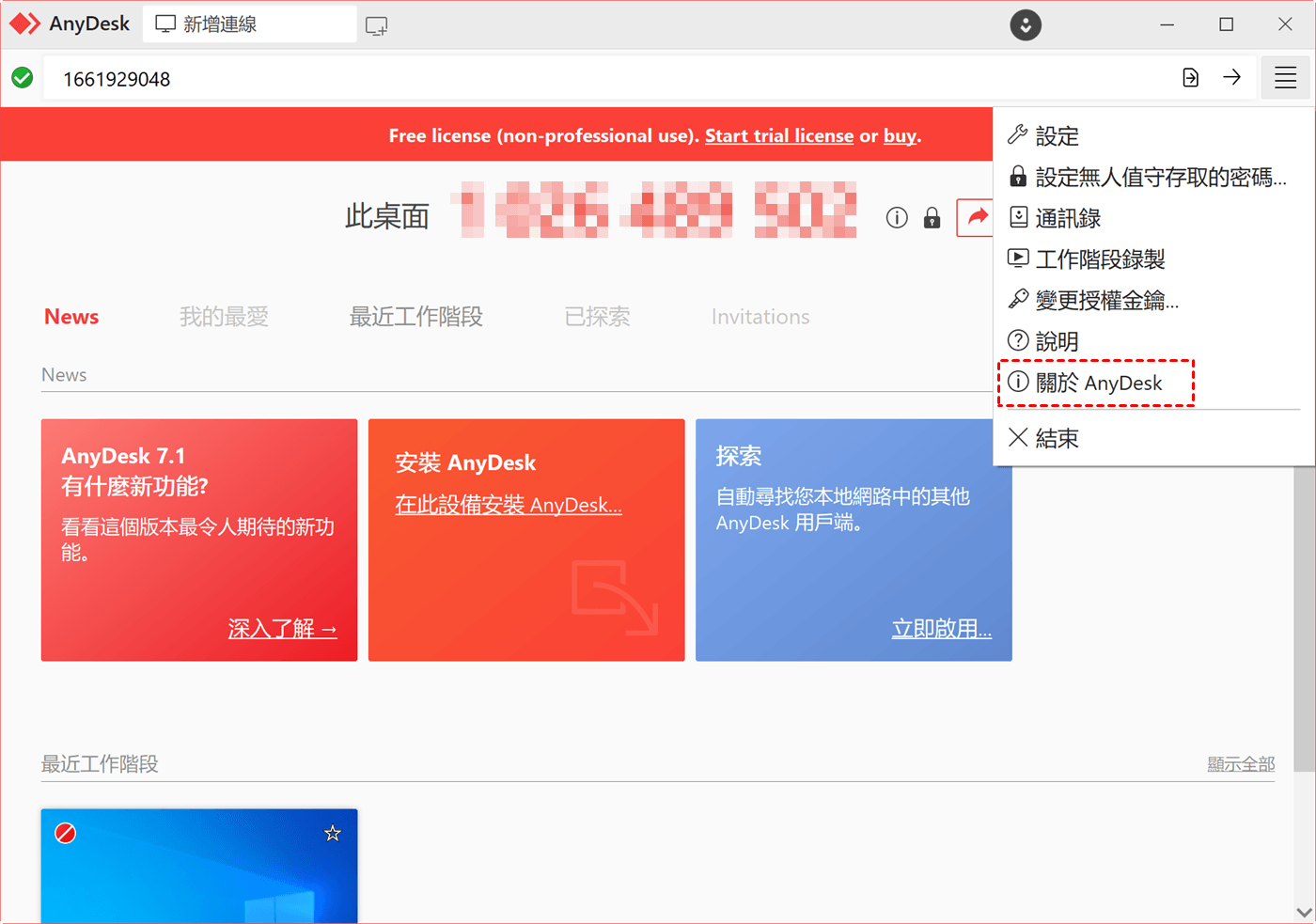Click scrollbar down arrow at bottom right
The image size is (1316, 924).
[1304, 912]
